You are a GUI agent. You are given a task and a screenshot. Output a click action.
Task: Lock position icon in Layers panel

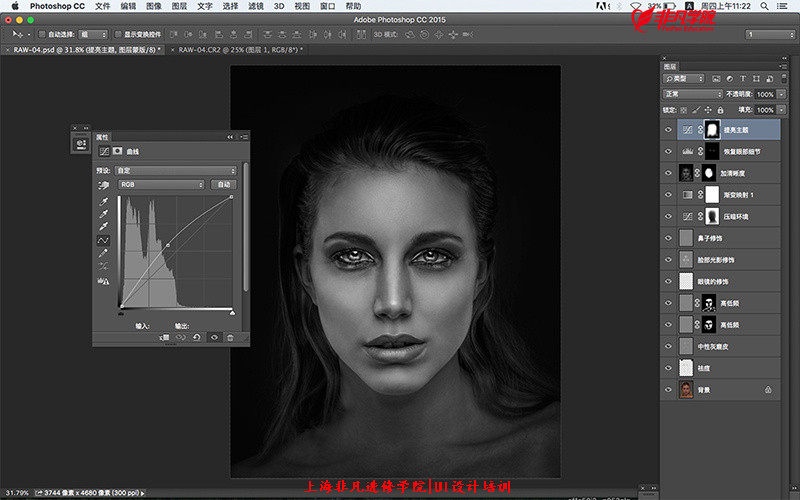(x=708, y=110)
